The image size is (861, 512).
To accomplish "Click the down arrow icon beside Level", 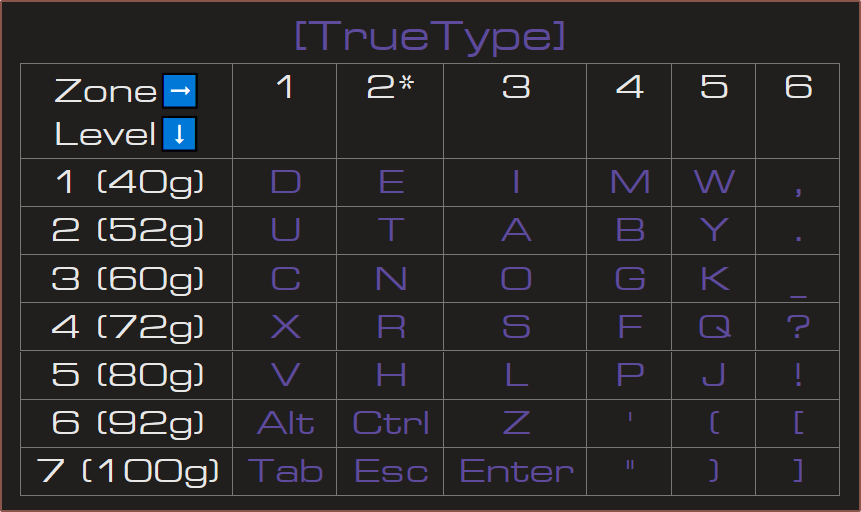I will [180, 134].
